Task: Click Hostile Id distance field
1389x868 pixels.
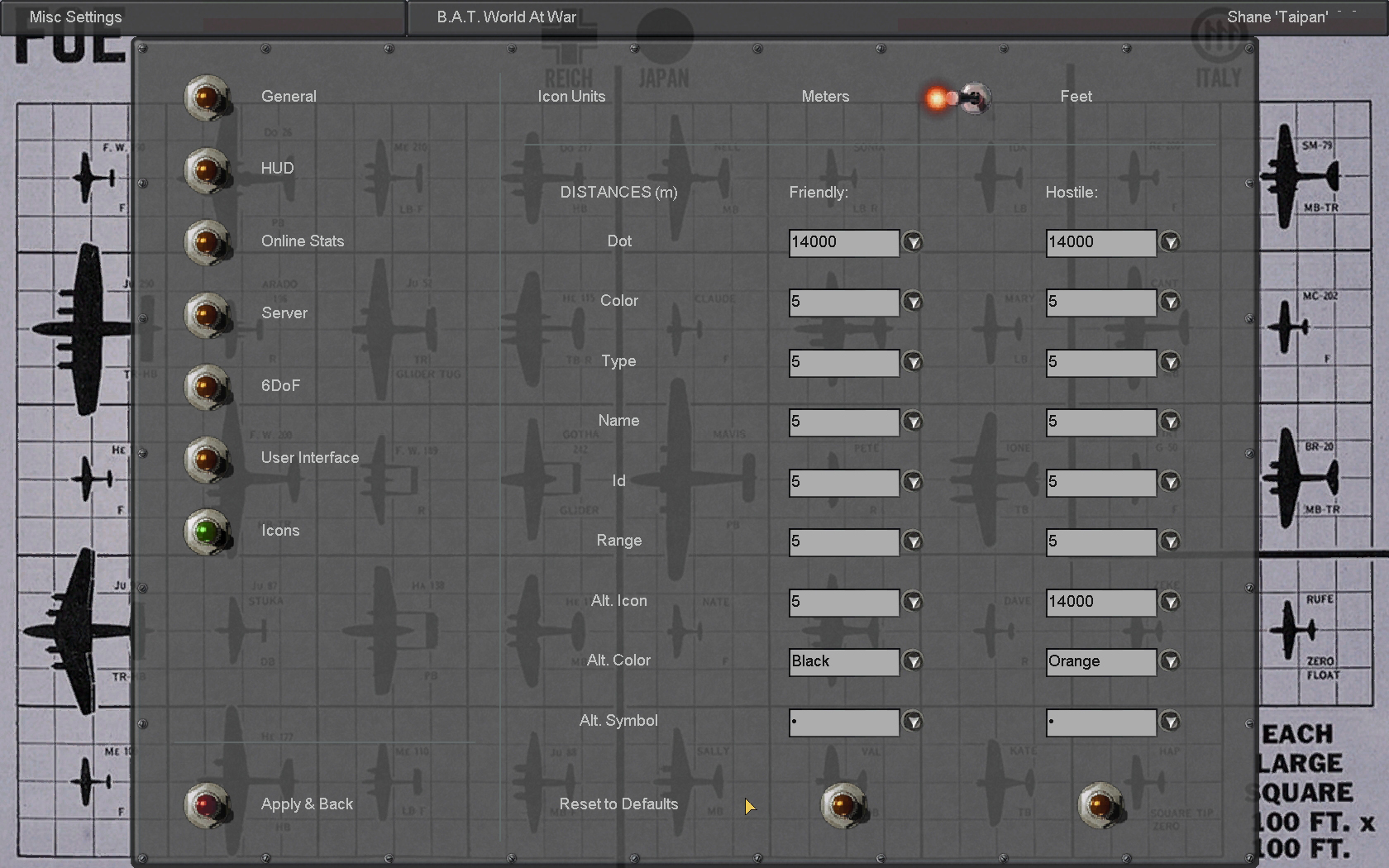Action: tap(1101, 483)
